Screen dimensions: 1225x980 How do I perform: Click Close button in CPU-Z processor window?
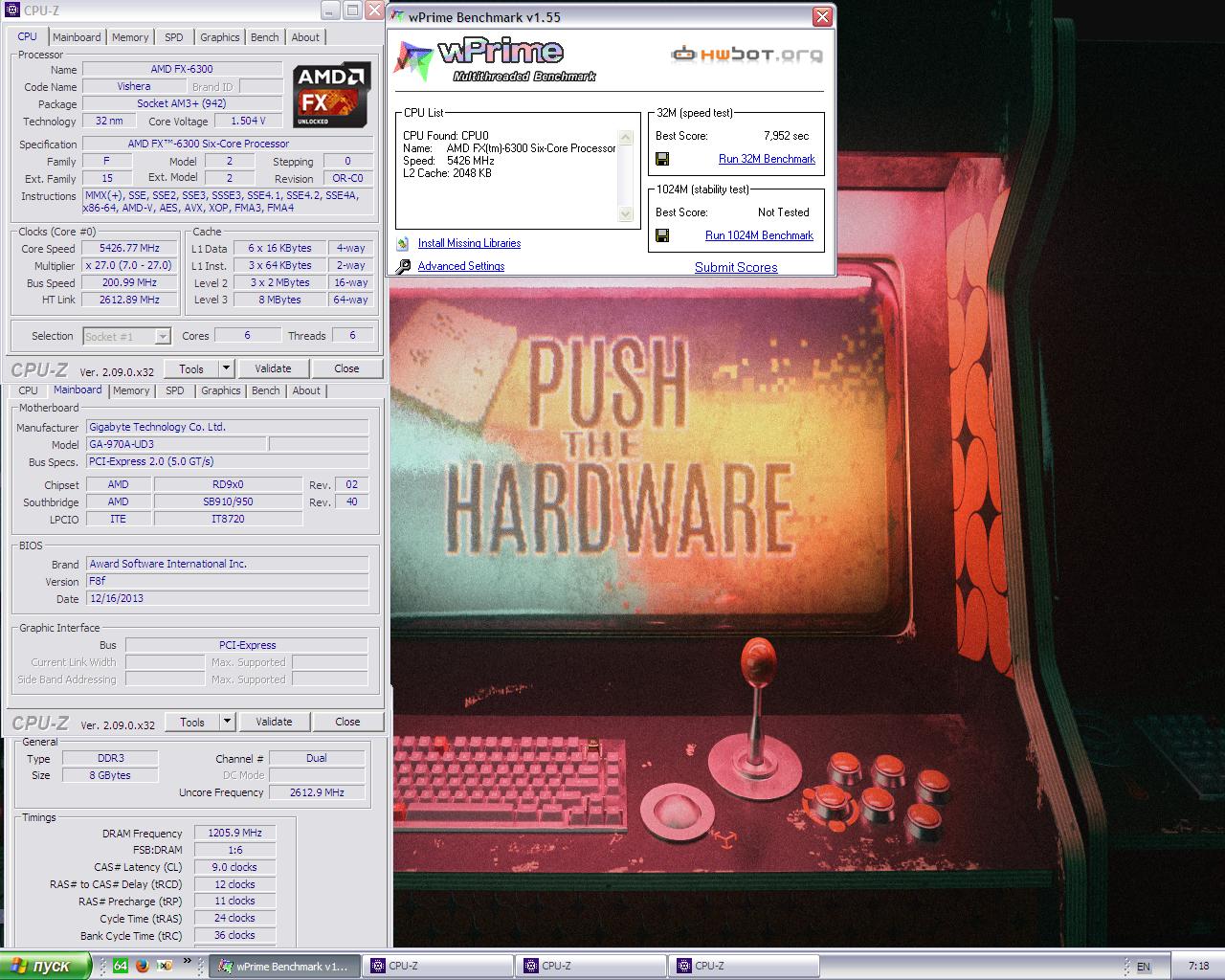tap(346, 368)
